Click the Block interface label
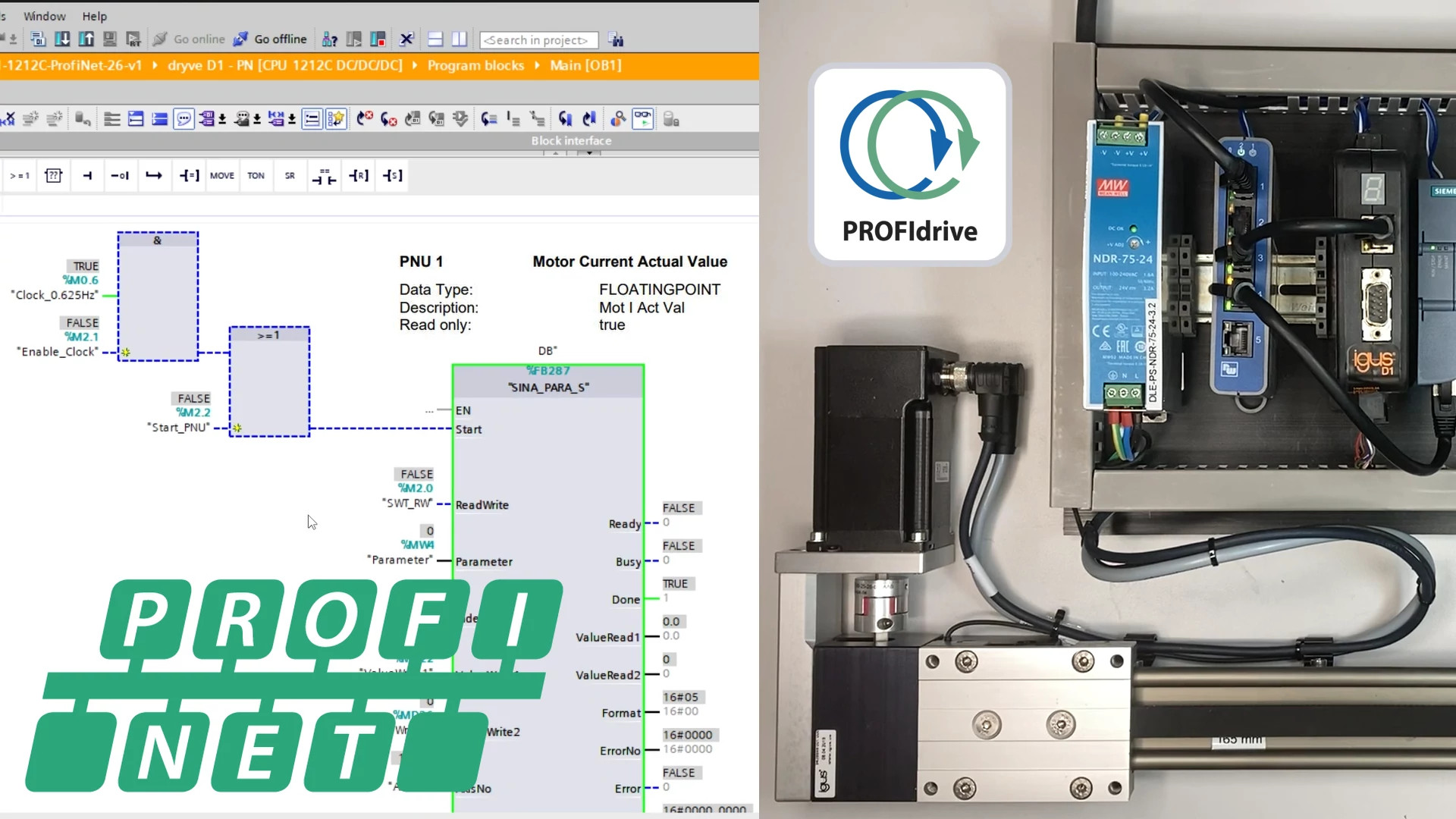 coord(571,140)
